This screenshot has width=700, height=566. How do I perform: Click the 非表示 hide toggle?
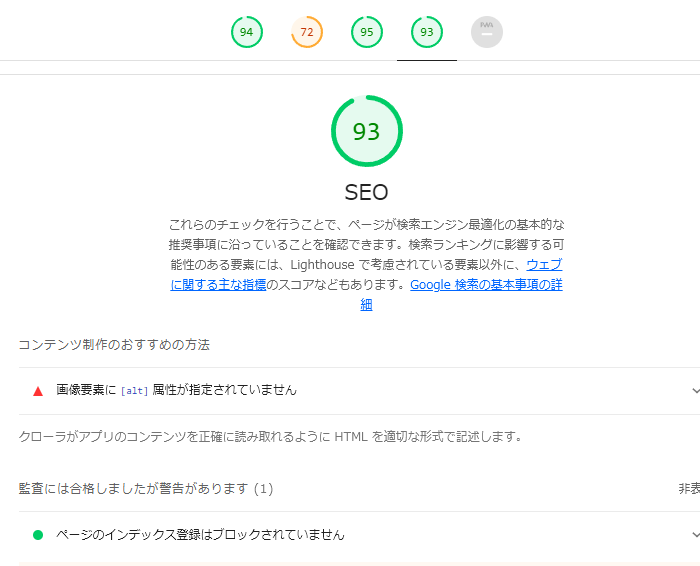689,488
